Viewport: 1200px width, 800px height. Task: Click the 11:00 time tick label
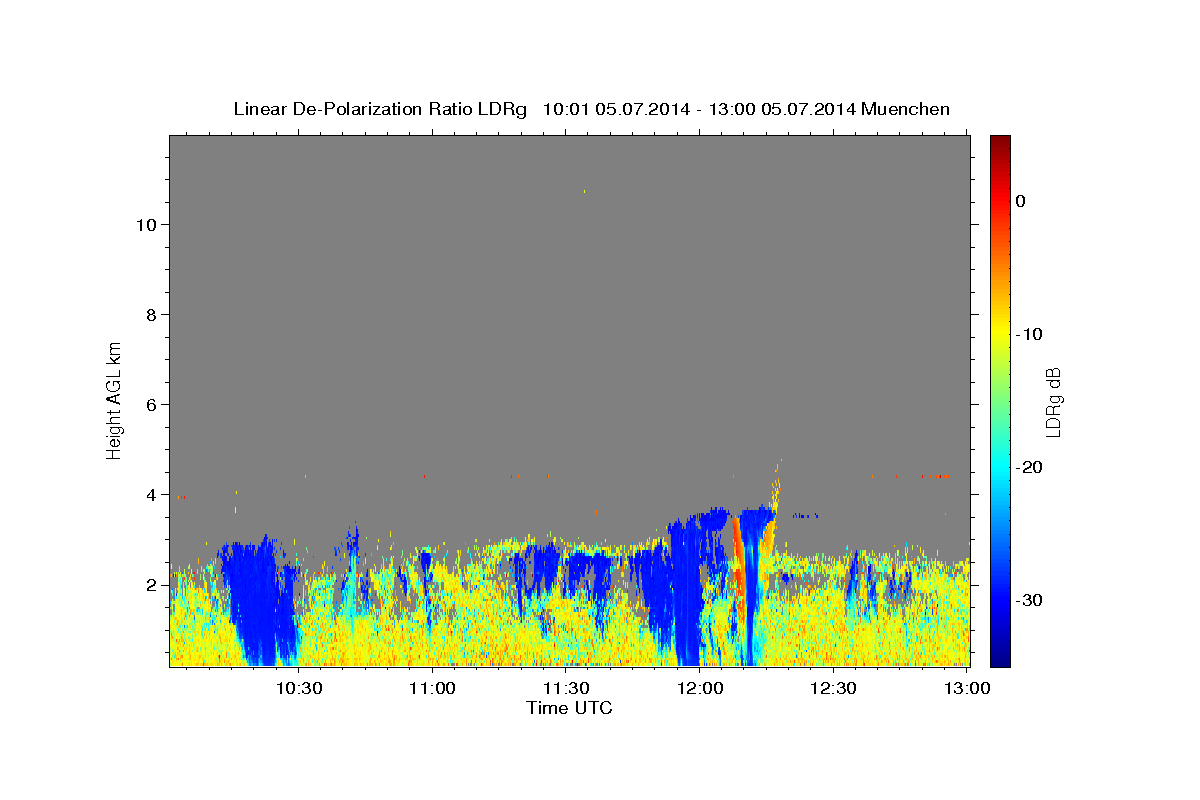tap(432, 688)
